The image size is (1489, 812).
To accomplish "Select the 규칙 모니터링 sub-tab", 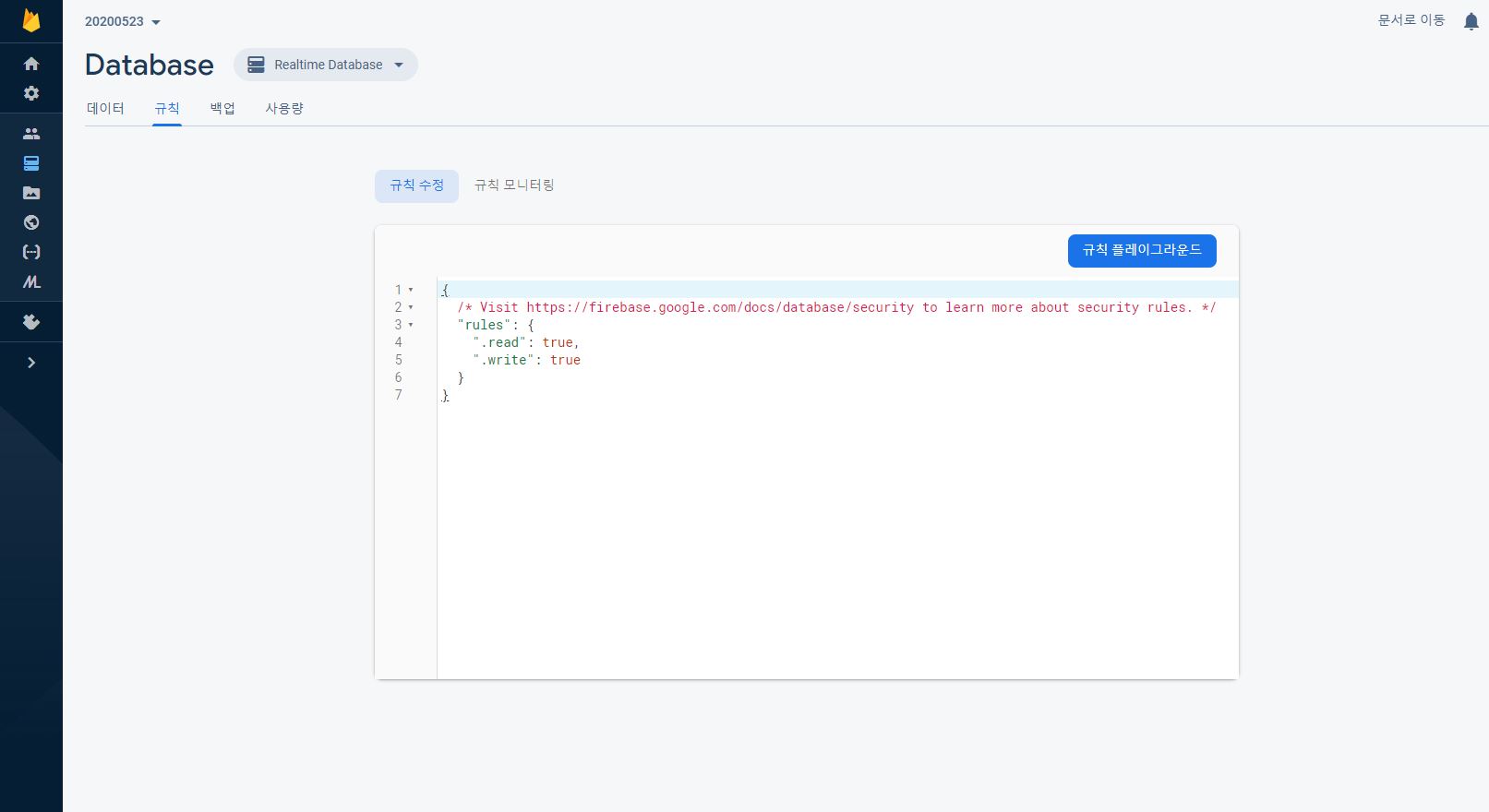I will click(514, 185).
